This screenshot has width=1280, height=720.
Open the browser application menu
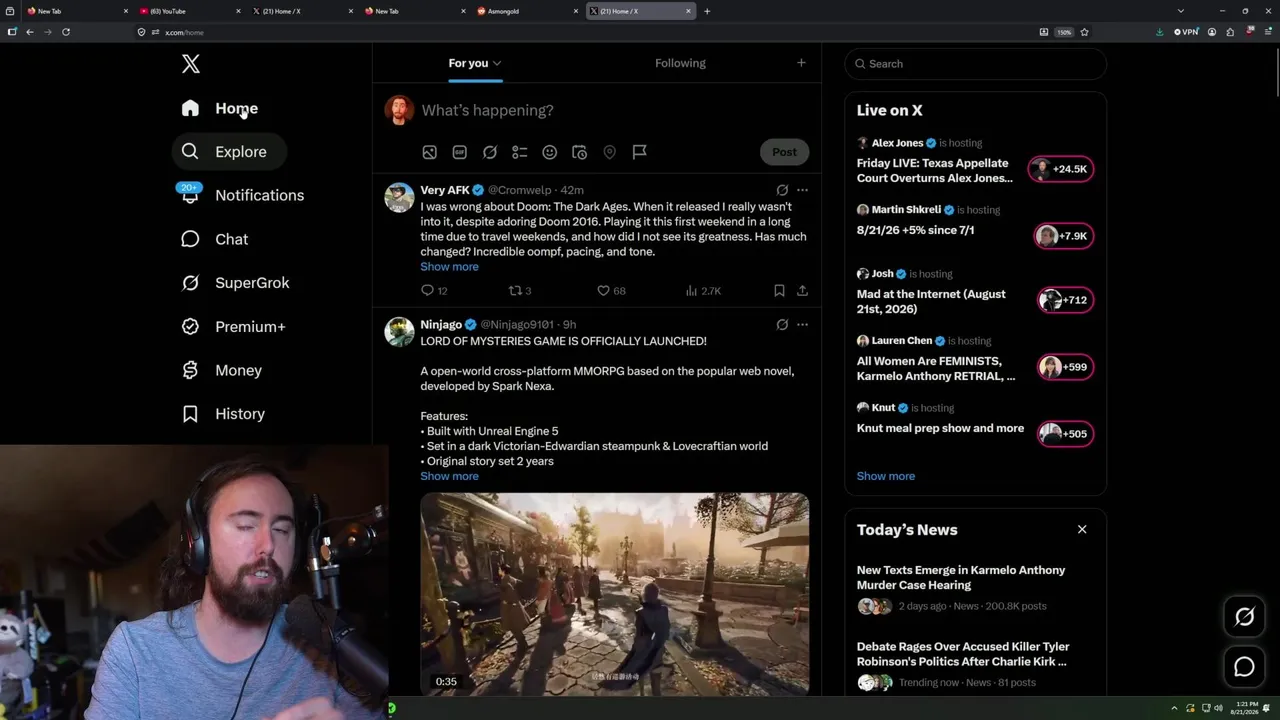(x=1267, y=32)
